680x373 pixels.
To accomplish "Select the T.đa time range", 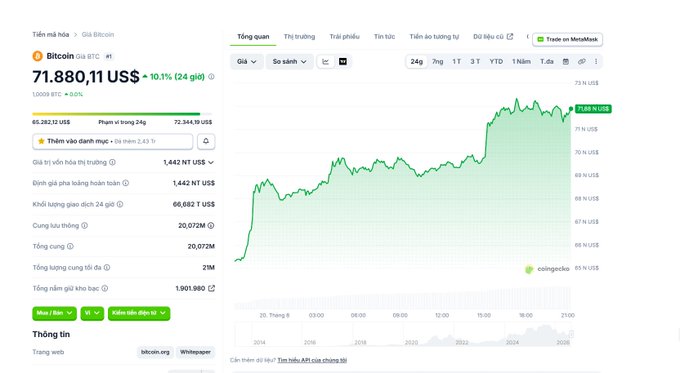I will (547, 62).
